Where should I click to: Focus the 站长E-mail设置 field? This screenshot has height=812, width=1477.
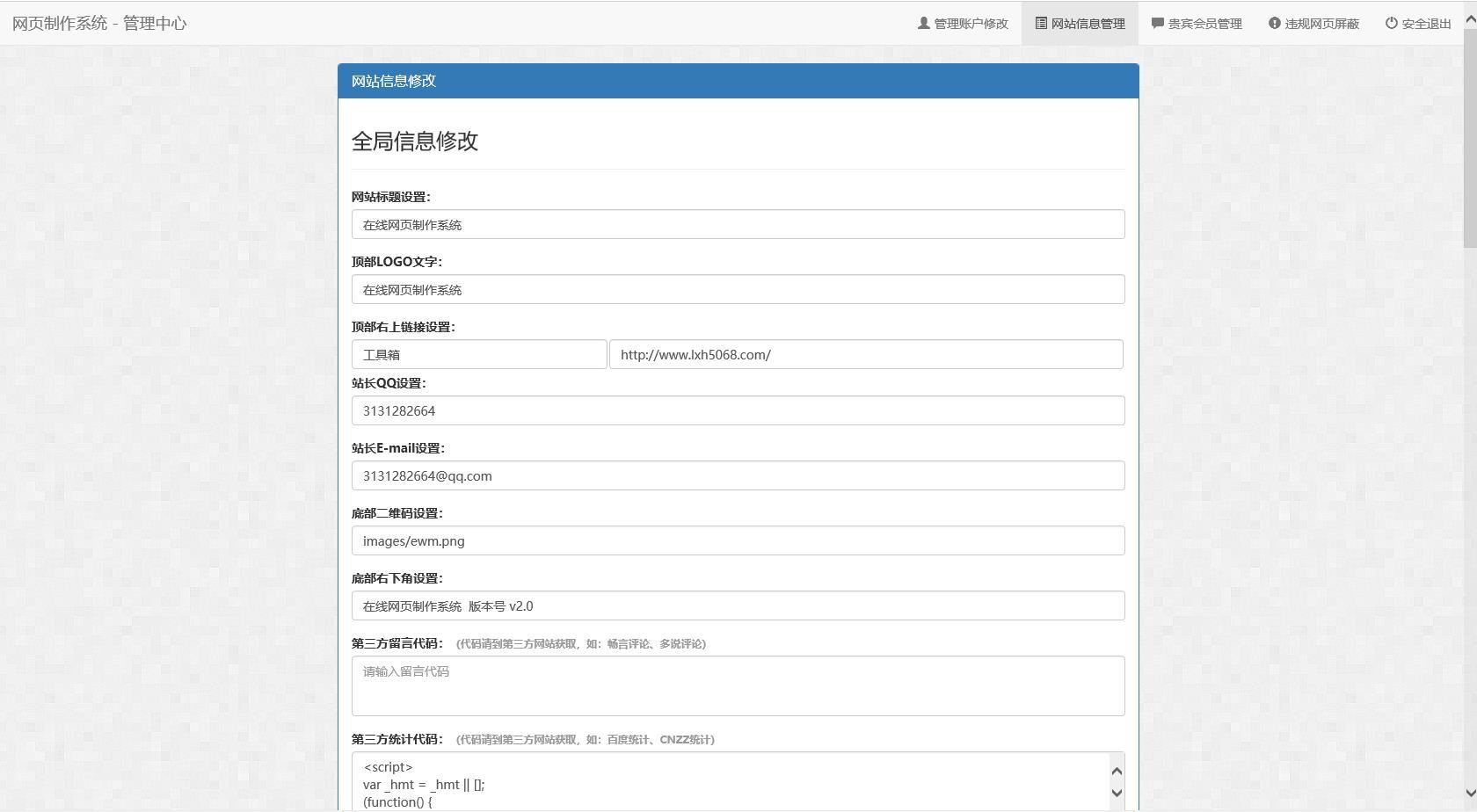point(738,475)
